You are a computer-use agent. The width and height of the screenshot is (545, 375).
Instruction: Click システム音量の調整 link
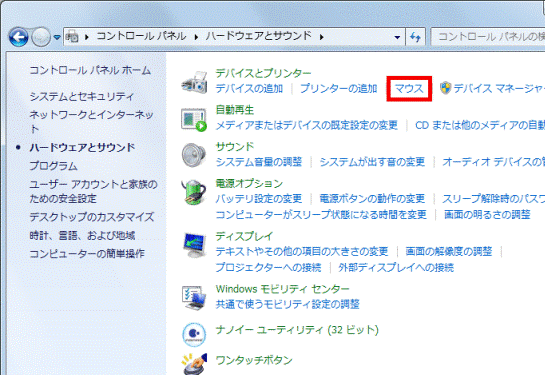point(259,162)
